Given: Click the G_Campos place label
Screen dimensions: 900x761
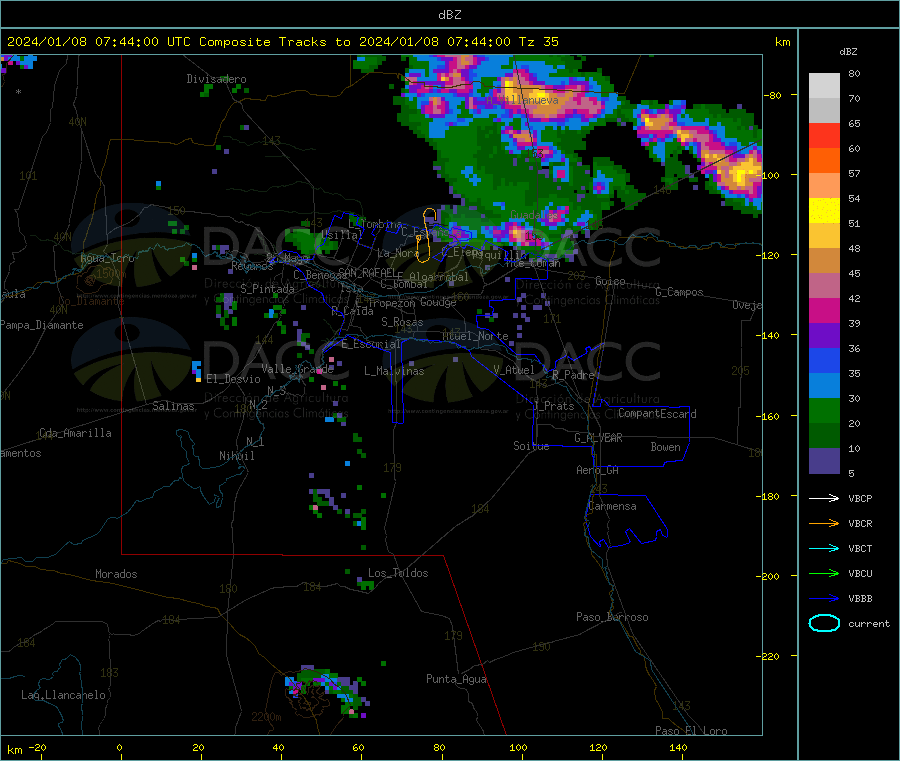Looking at the screenshot, I should pyautogui.click(x=679, y=292).
